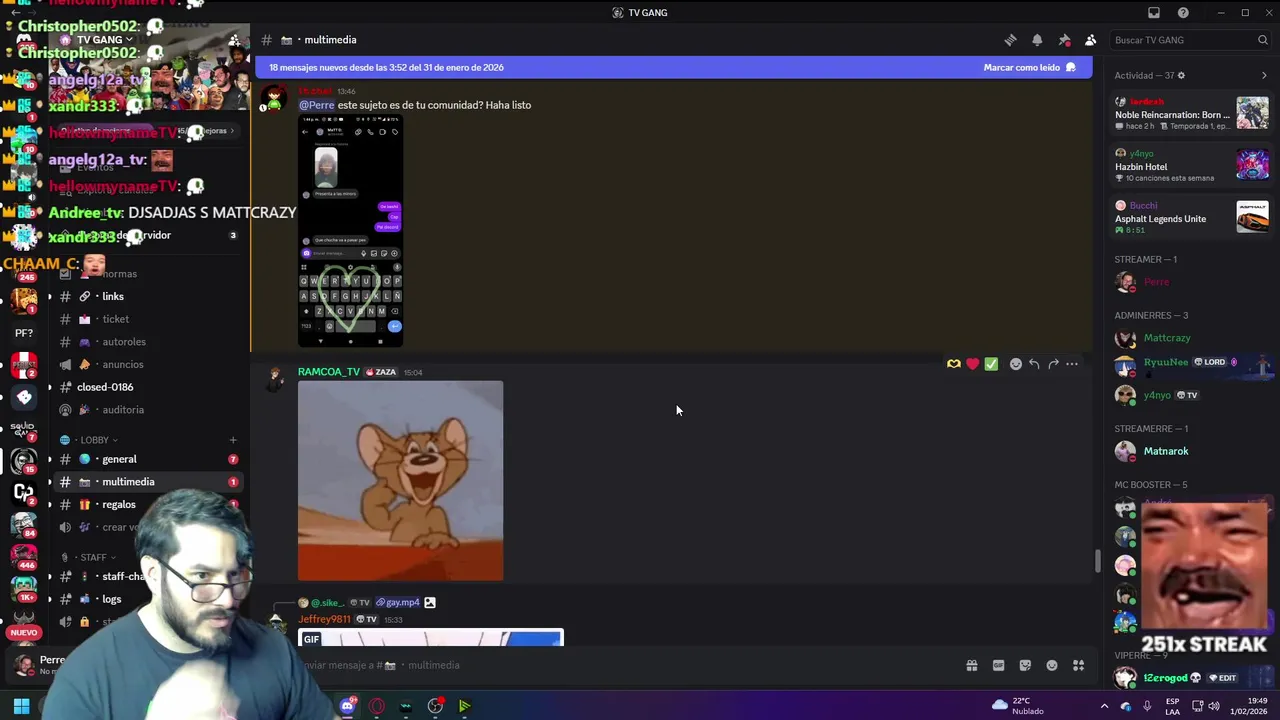Send a gift with gift icon
1280x720 pixels.
(971, 665)
